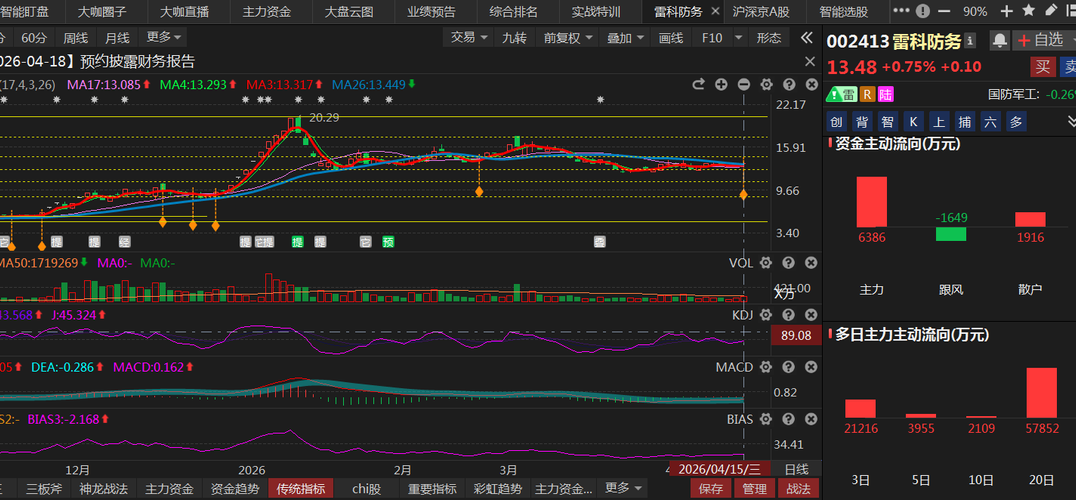Click the 九转 toolbar button
1076x500 pixels.
514,38
